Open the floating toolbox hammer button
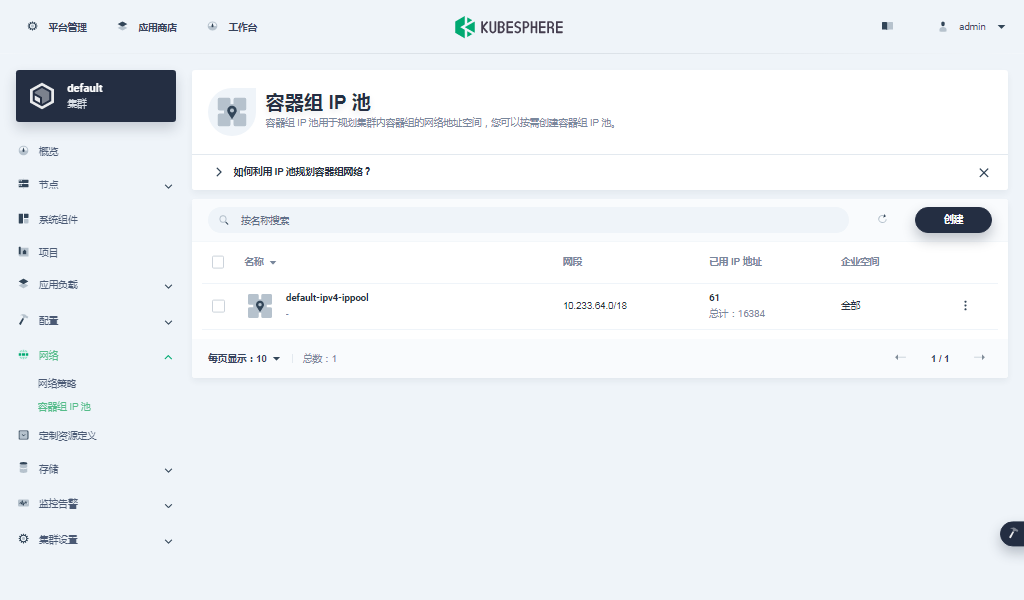Screen dimensions: 1024x600 coord(1012,533)
